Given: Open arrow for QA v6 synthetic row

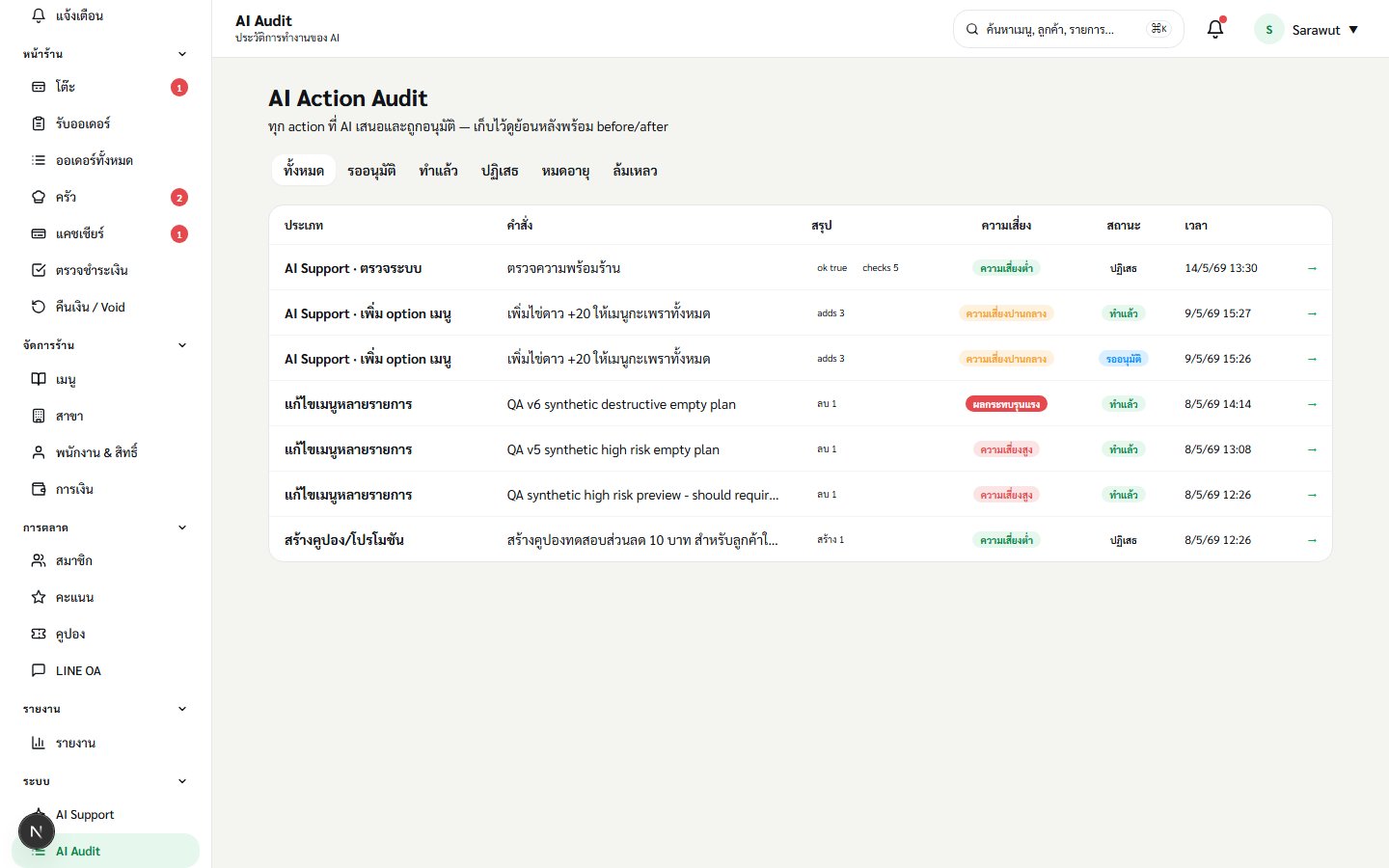Looking at the screenshot, I should coord(1312,404).
